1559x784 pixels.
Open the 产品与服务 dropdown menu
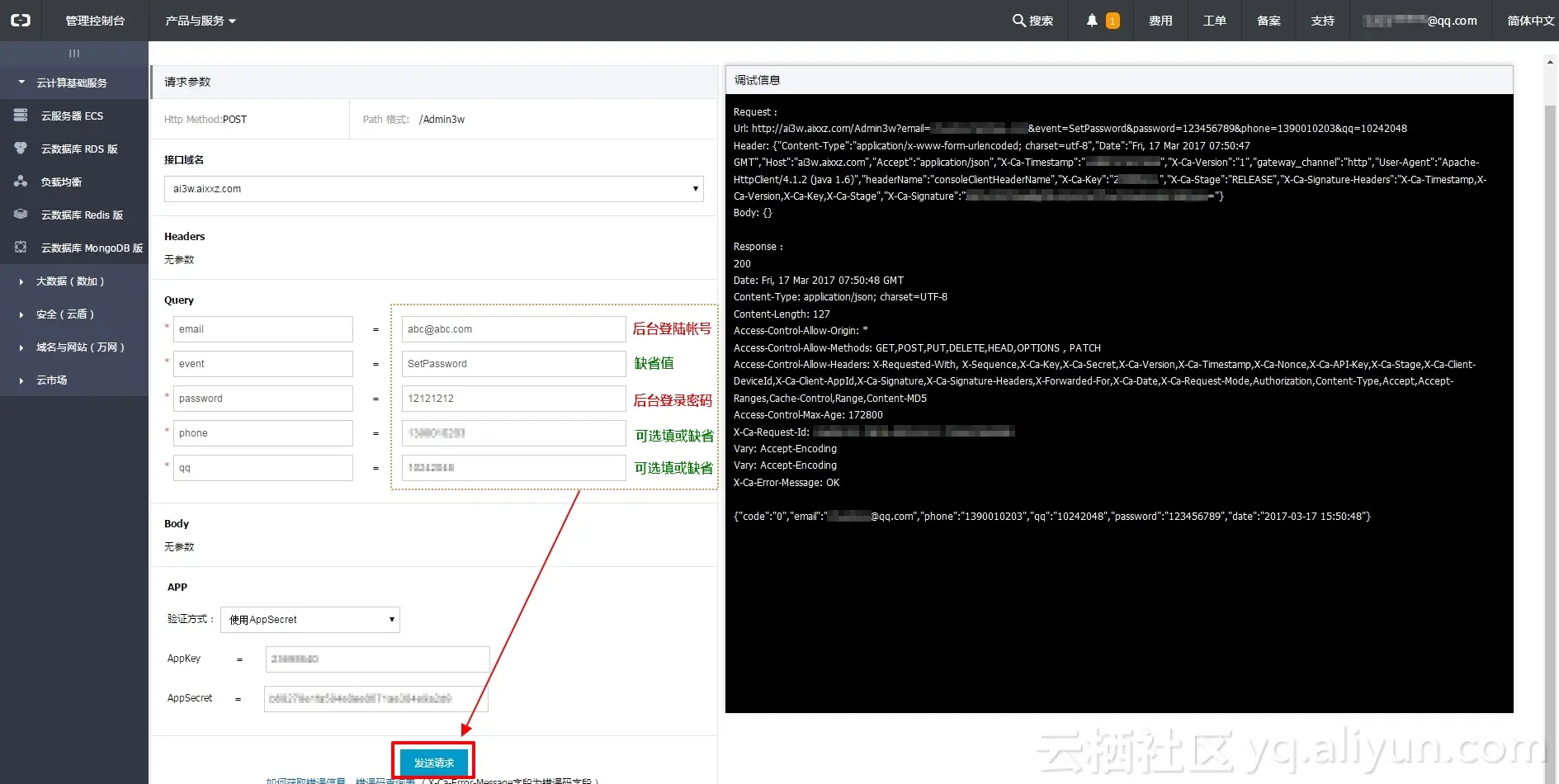(201, 21)
